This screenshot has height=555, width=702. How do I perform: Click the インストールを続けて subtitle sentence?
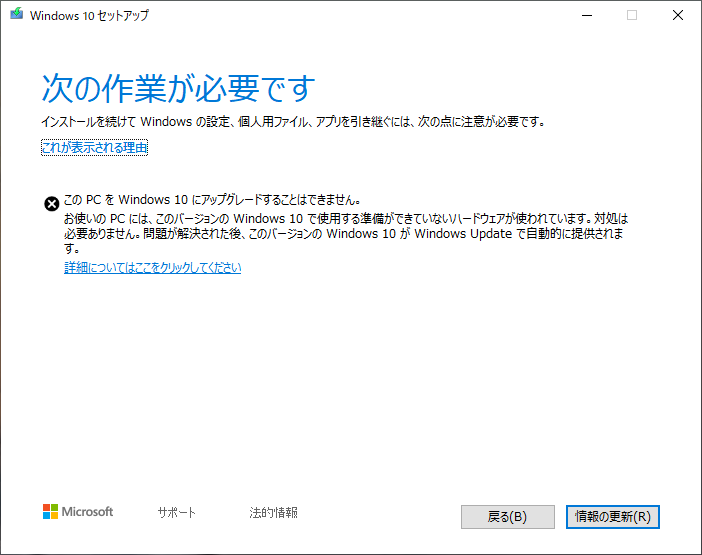294,122
